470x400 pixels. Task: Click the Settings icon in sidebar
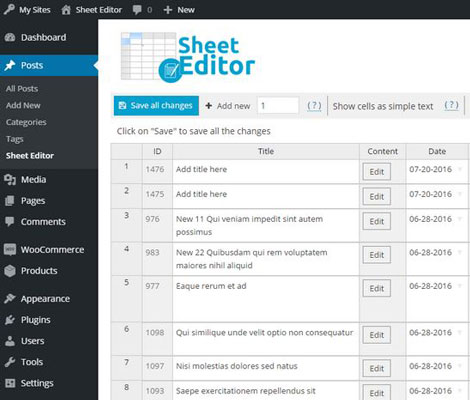coord(10,383)
